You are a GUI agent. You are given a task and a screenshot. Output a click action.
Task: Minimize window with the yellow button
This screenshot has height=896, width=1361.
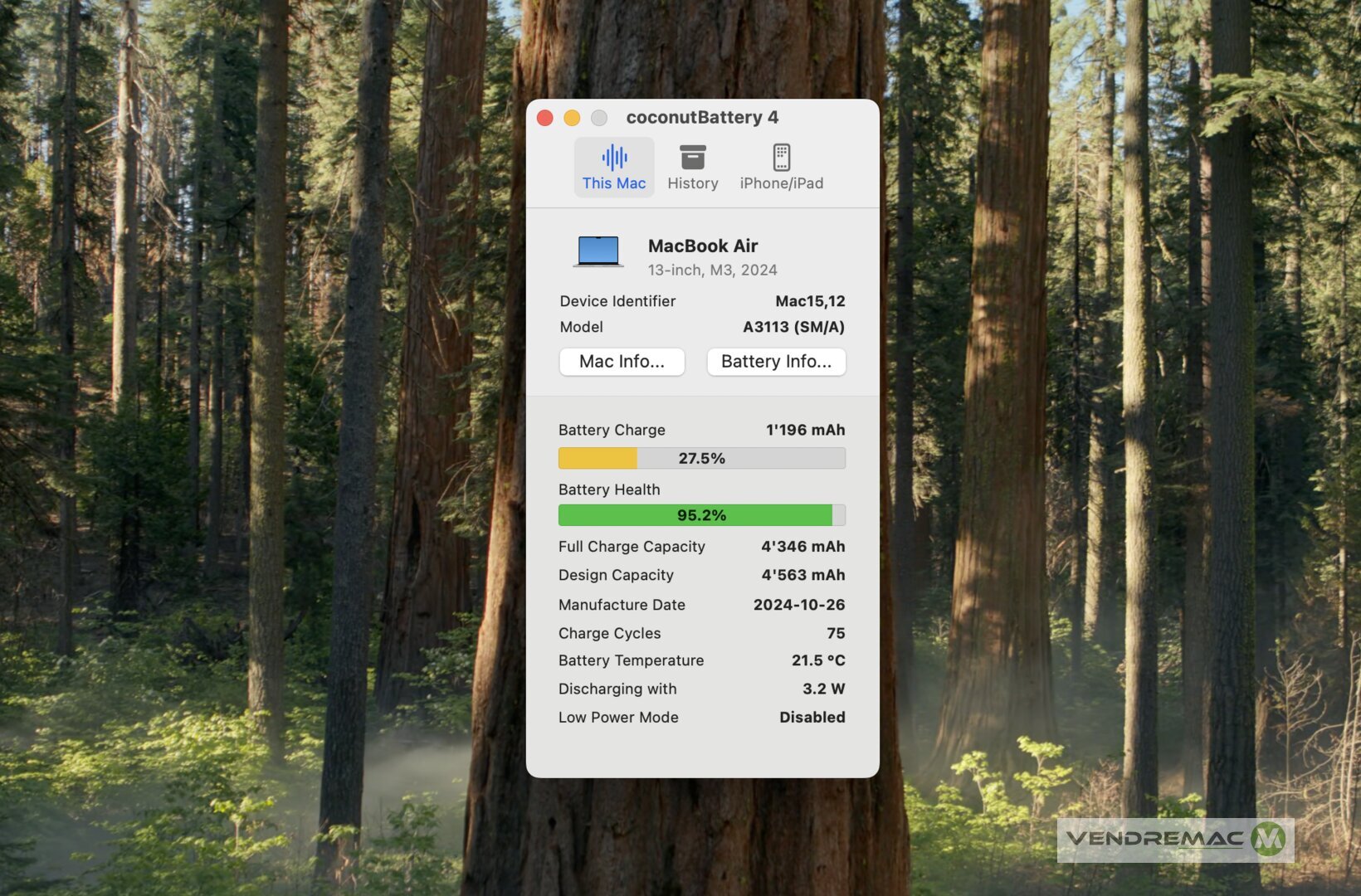[x=572, y=118]
